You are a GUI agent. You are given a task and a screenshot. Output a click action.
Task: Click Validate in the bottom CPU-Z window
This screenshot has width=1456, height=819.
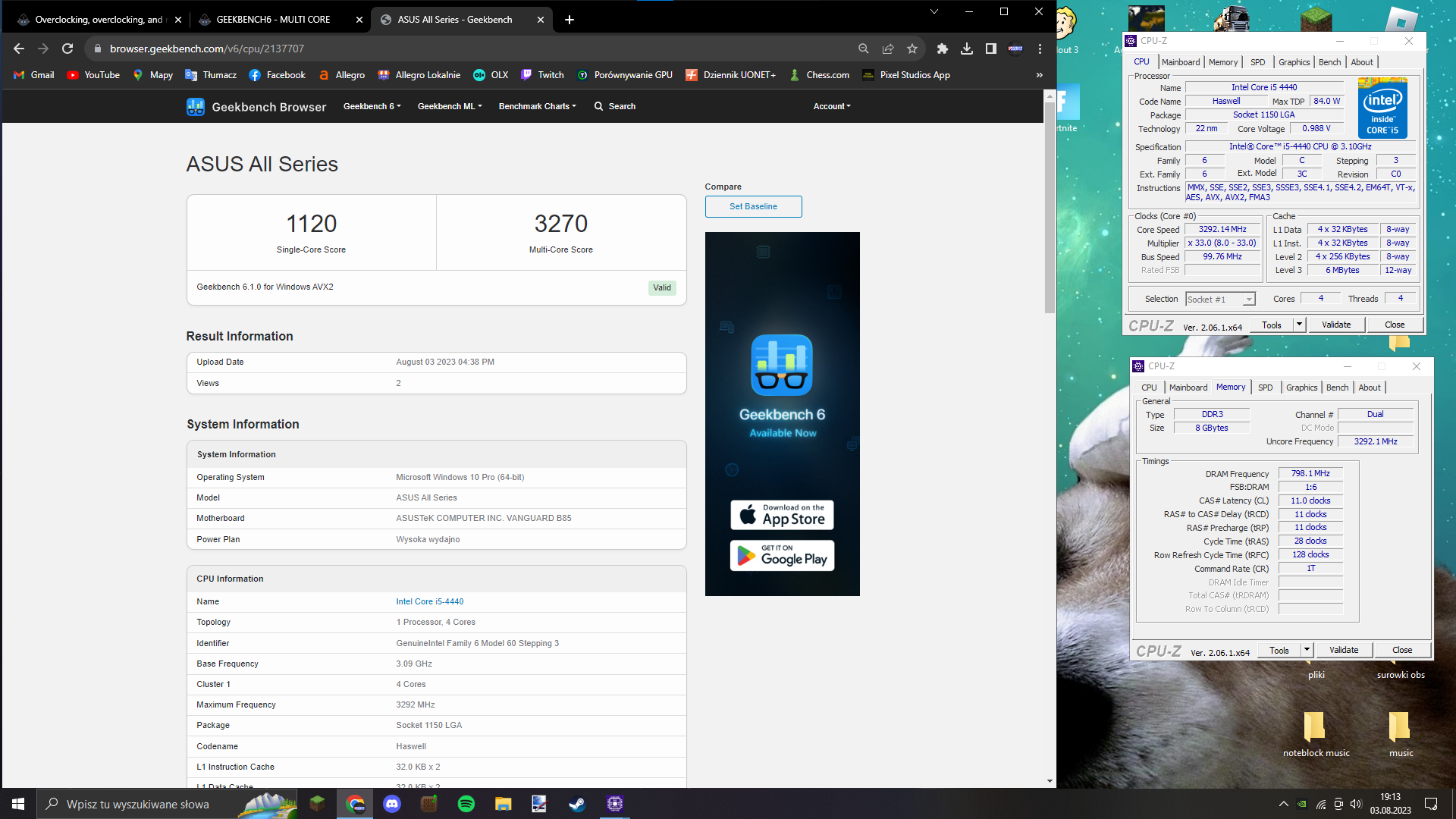pyautogui.click(x=1343, y=650)
